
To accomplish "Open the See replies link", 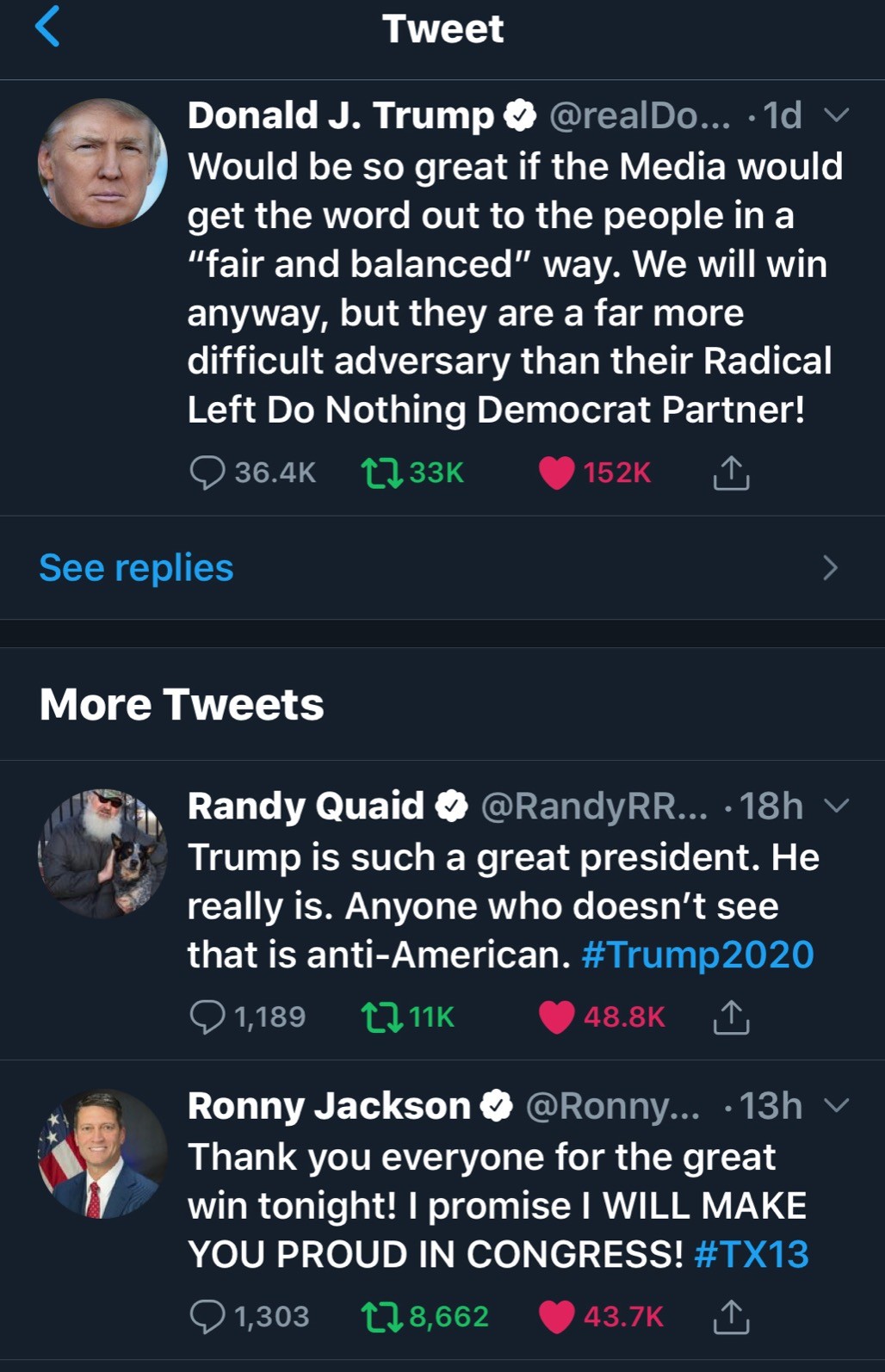I will (x=136, y=568).
